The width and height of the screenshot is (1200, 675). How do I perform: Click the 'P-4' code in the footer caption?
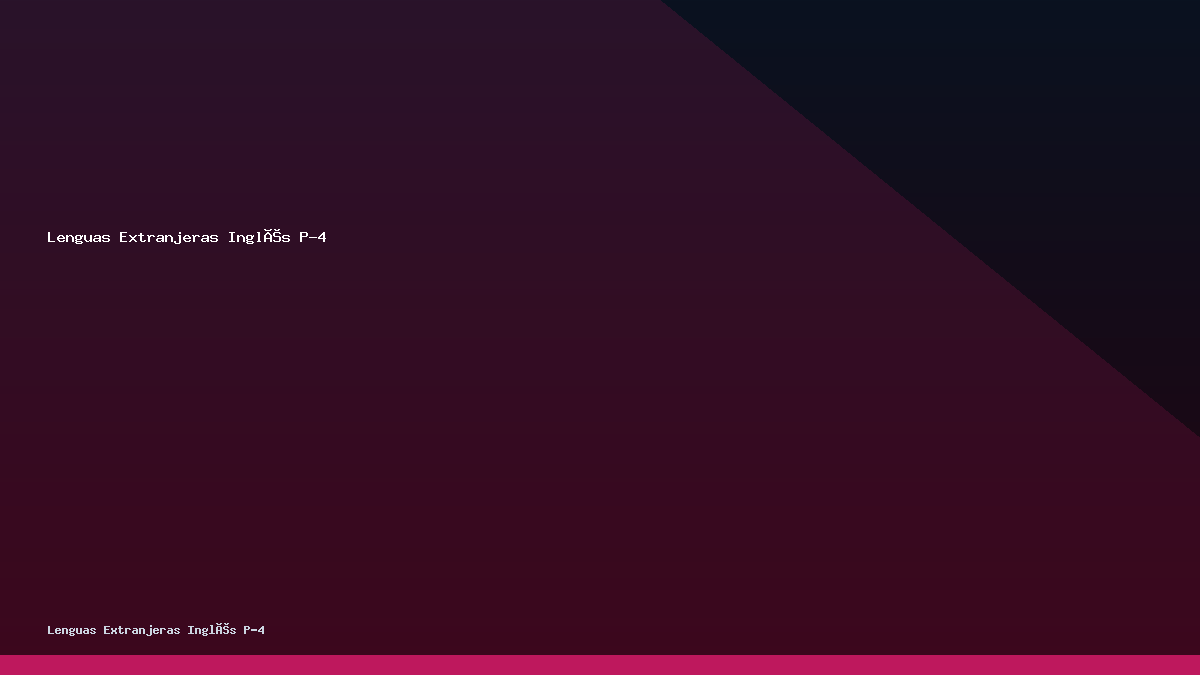[254, 630]
